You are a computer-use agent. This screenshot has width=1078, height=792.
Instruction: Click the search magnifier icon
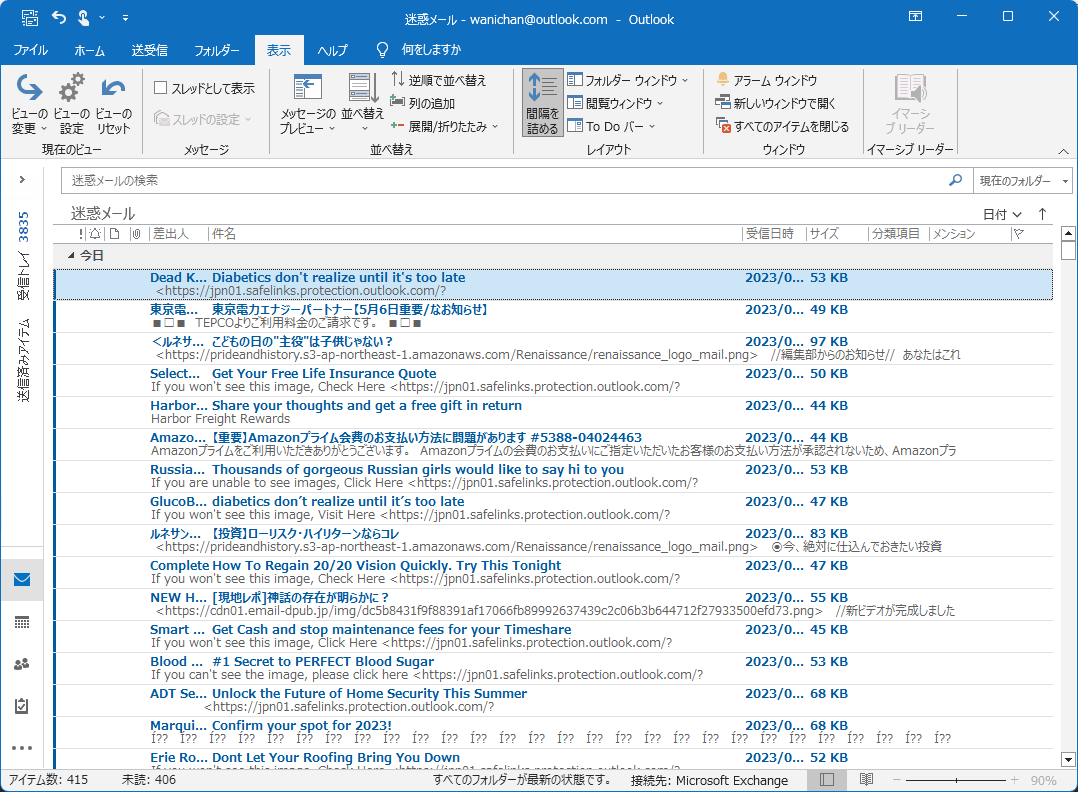coord(956,180)
